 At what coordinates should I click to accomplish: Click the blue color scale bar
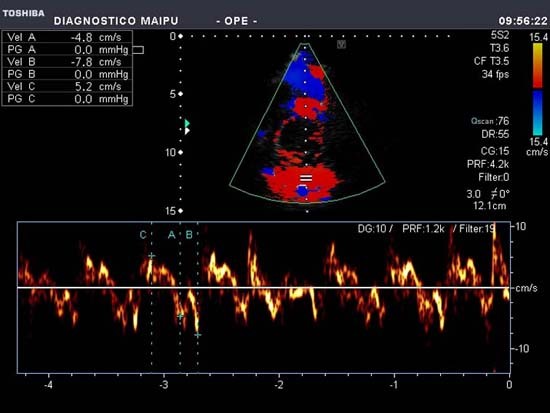tap(537, 113)
